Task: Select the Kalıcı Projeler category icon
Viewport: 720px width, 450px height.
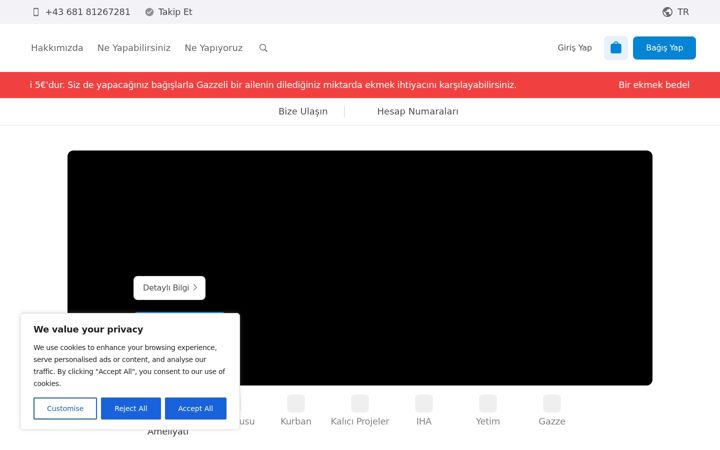Action: [360, 403]
